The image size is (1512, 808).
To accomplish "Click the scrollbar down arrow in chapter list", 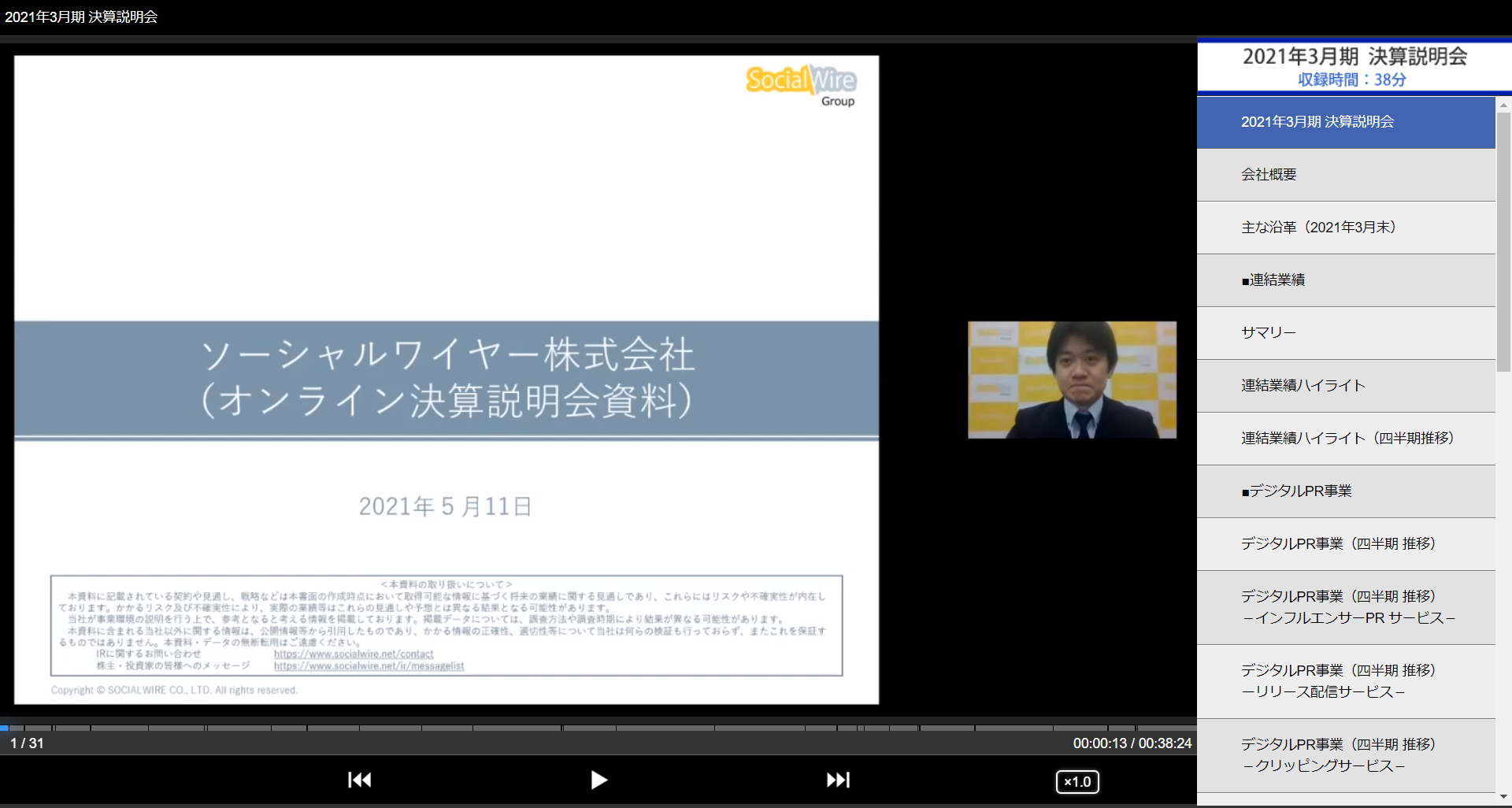I will coord(1503,797).
